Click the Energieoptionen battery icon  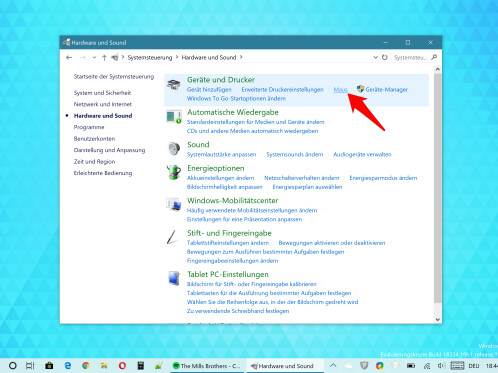pos(174,172)
